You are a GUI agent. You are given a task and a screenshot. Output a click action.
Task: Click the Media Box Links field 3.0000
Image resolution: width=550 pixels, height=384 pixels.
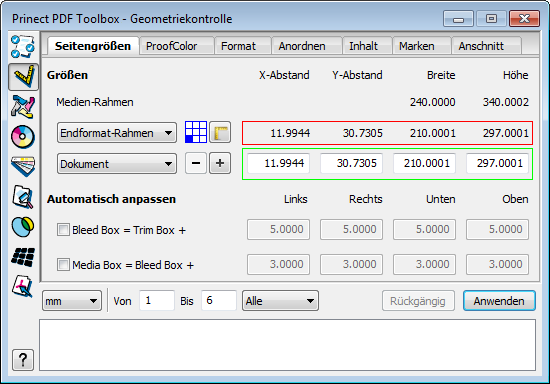click(x=279, y=264)
